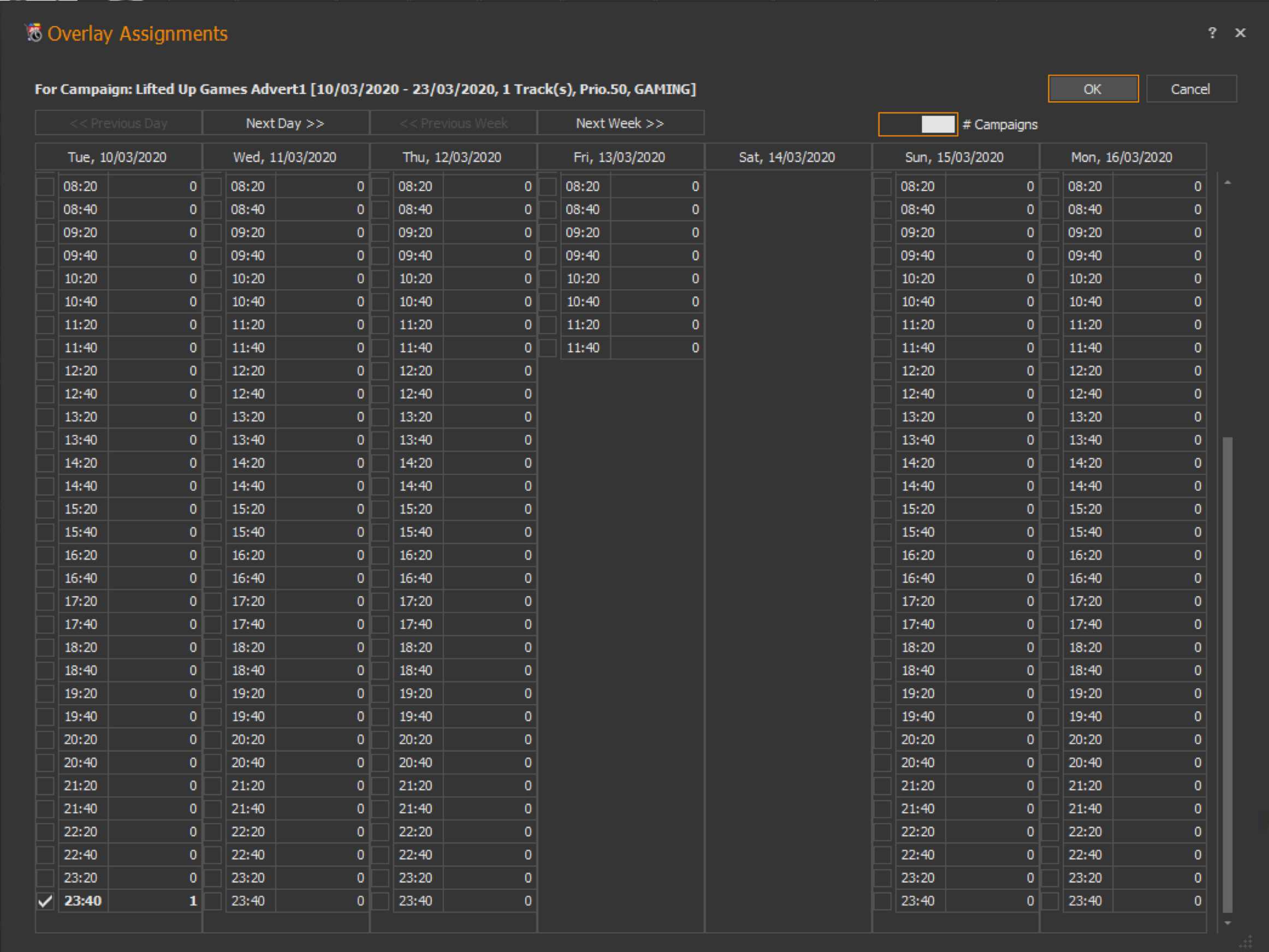Click the scrollbar up arrow
1269x952 pixels.
pos(1228,182)
